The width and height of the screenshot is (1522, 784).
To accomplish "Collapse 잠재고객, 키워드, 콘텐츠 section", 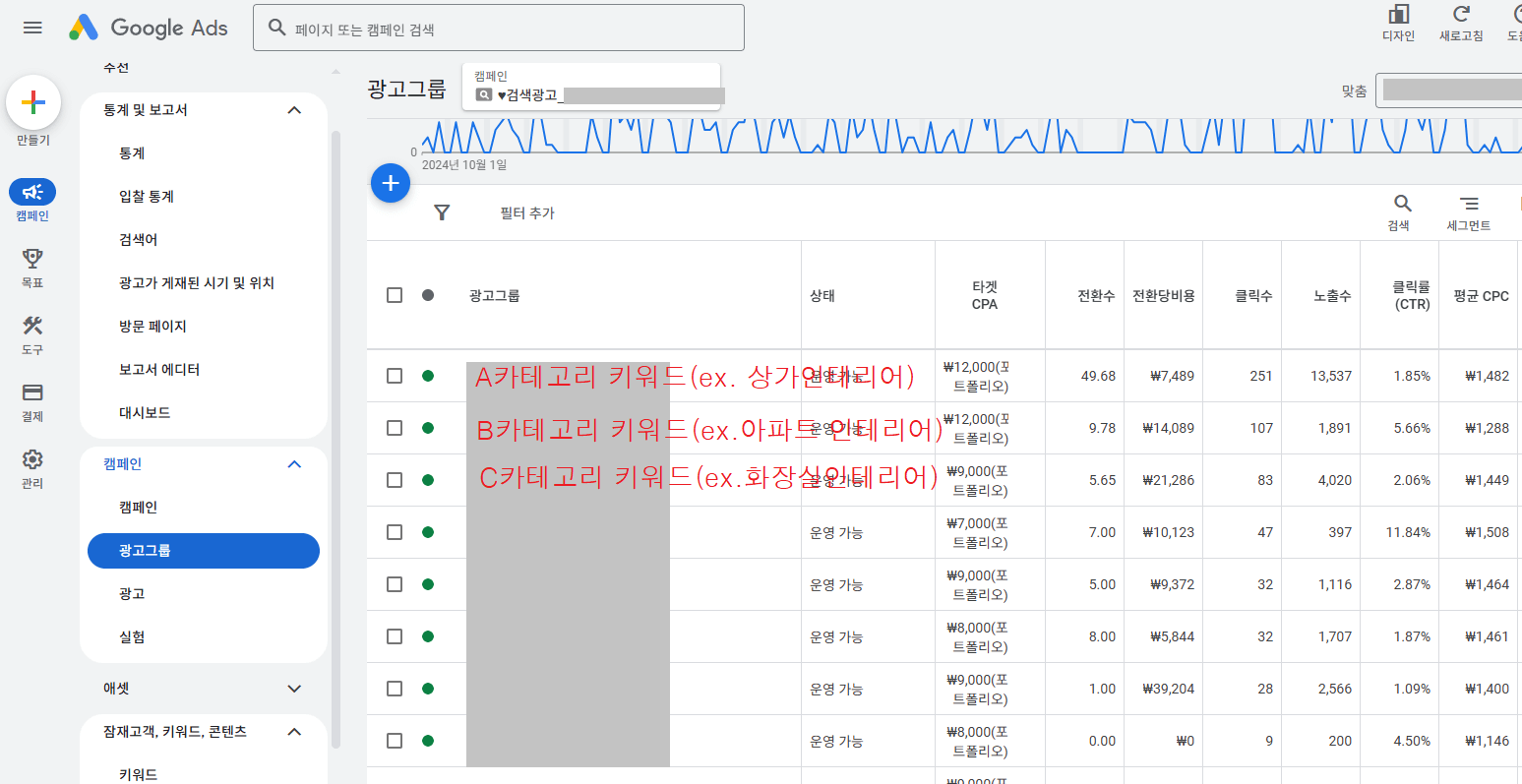I will tap(294, 732).
